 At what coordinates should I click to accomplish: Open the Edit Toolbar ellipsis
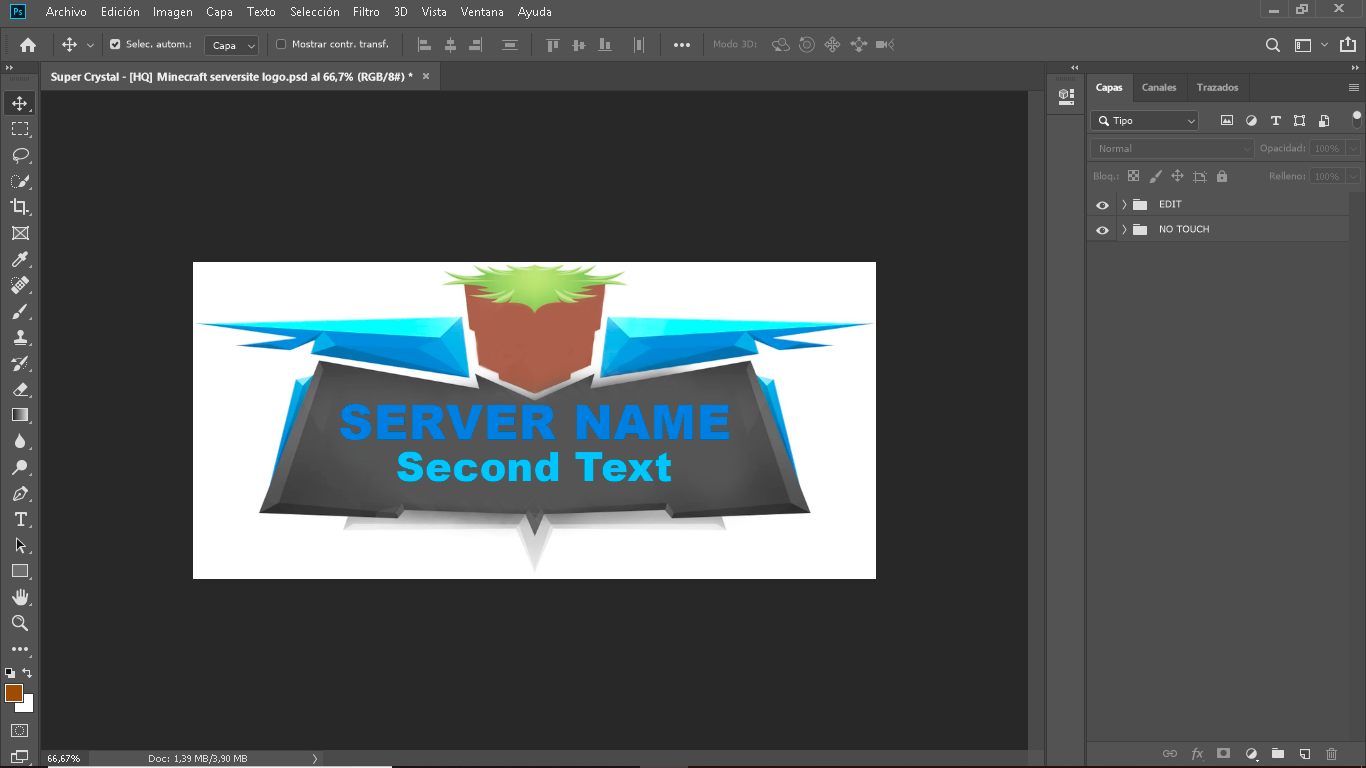coord(20,649)
